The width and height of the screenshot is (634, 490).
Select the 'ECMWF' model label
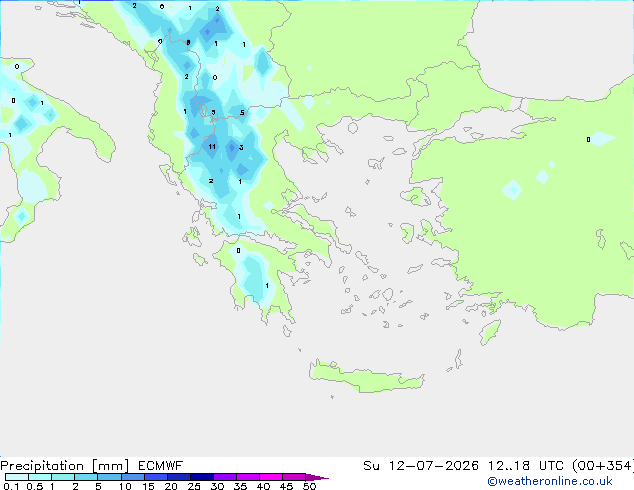161,466
